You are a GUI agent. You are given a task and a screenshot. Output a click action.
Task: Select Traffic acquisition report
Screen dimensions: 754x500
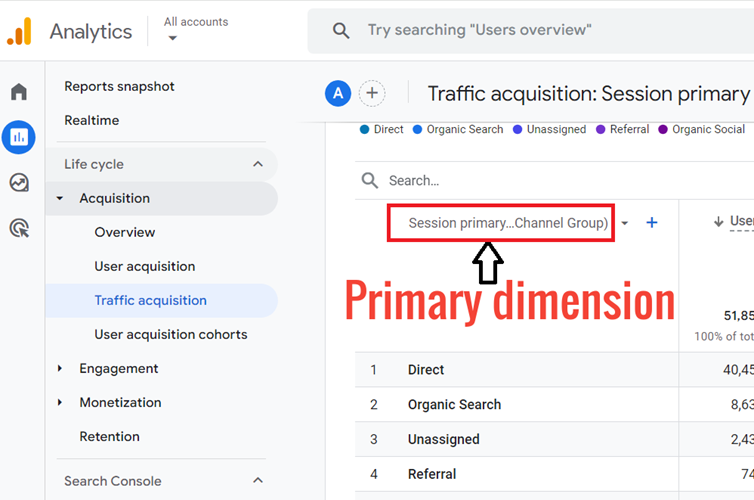pos(151,300)
